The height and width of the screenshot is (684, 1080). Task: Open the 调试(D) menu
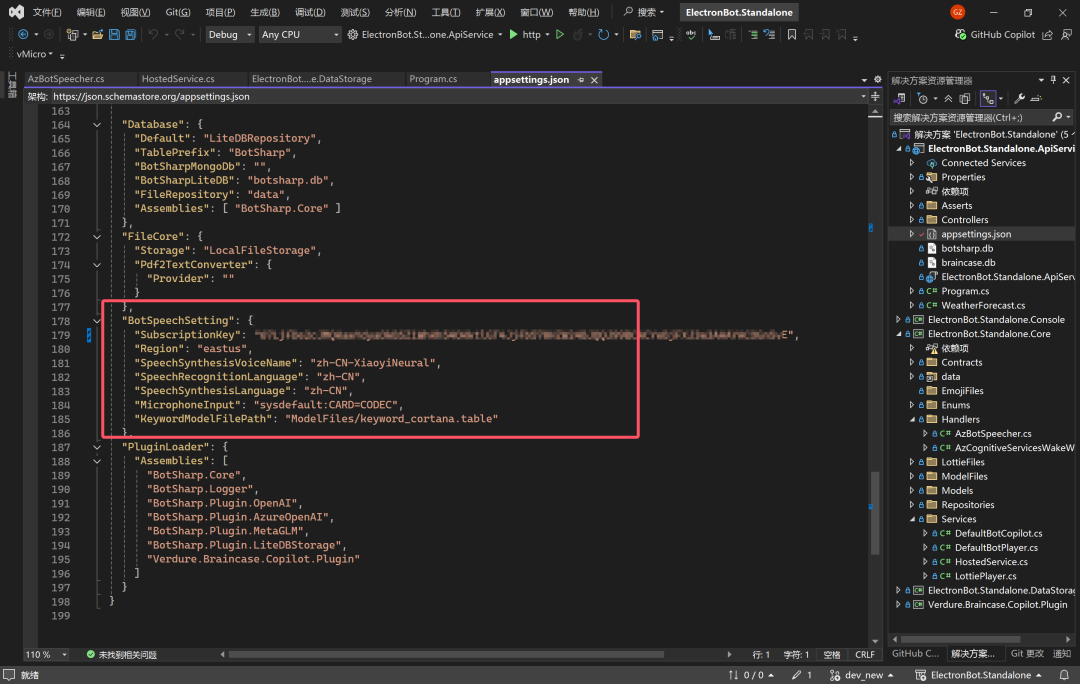(x=310, y=12)
